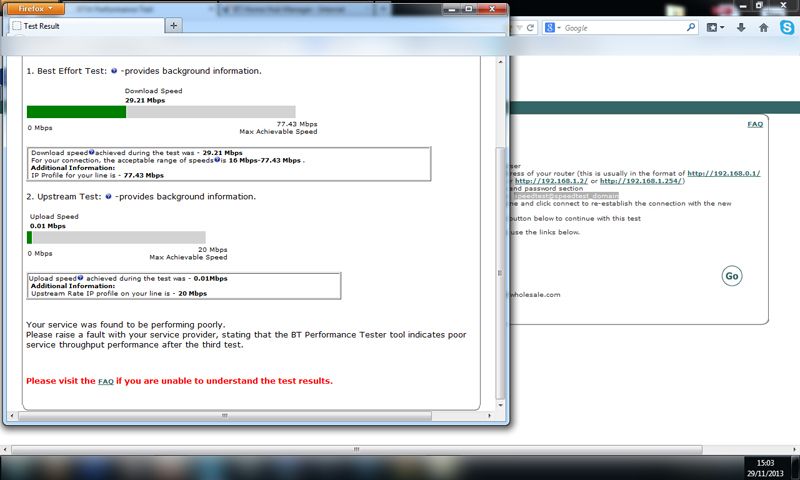Minimize the Test Result window
This screenshot has width=800, height=480.
click(452, 9)
